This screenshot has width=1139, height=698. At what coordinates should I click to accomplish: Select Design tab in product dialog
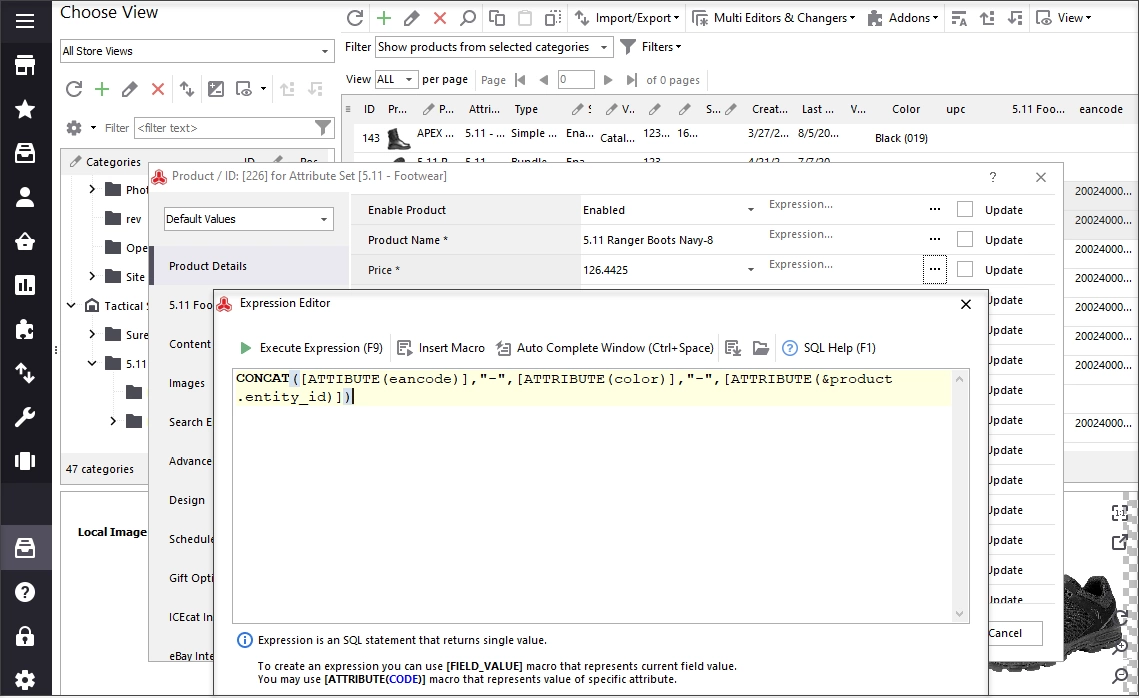pos(187,500)
